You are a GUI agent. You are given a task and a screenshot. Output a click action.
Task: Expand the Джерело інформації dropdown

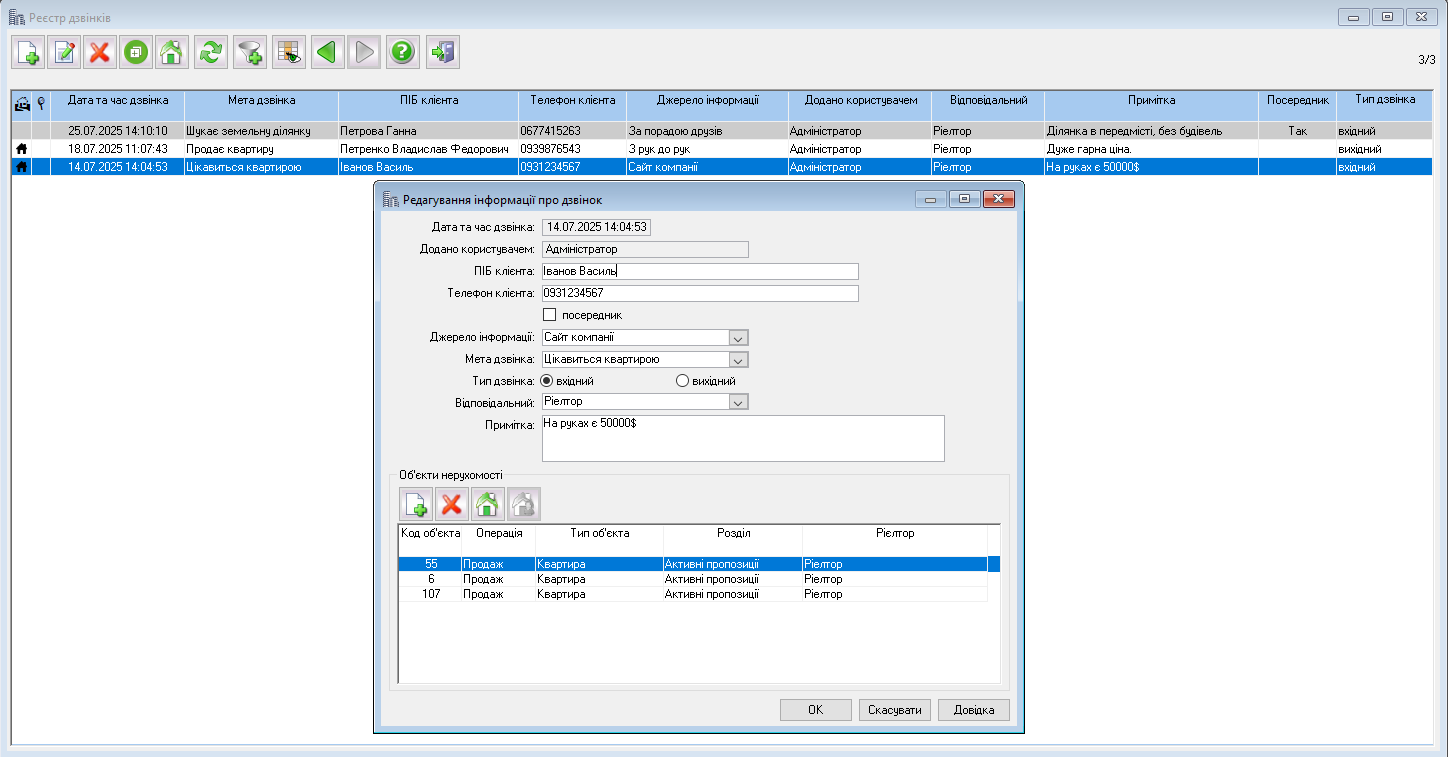738,338
